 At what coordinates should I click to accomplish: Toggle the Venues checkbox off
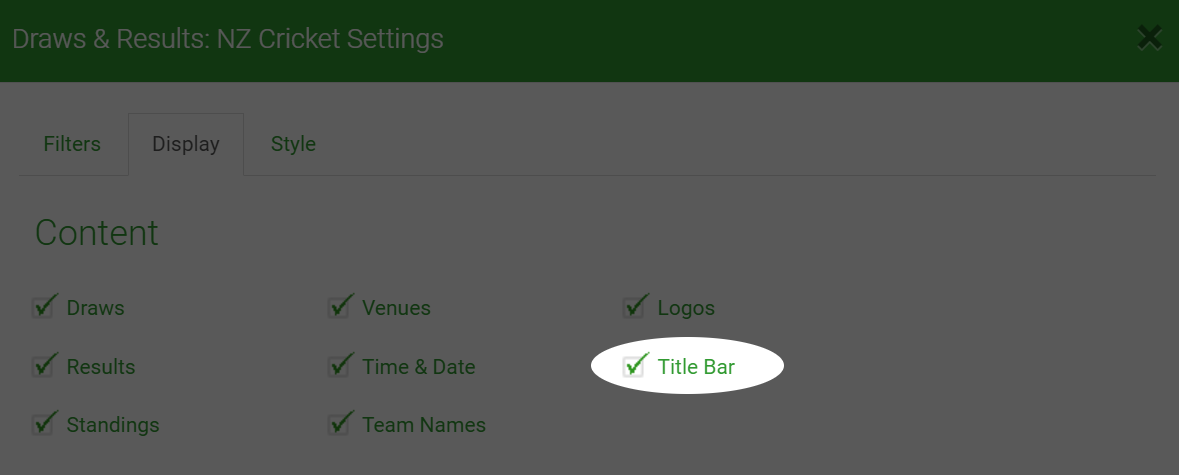(x=338, y=307)
